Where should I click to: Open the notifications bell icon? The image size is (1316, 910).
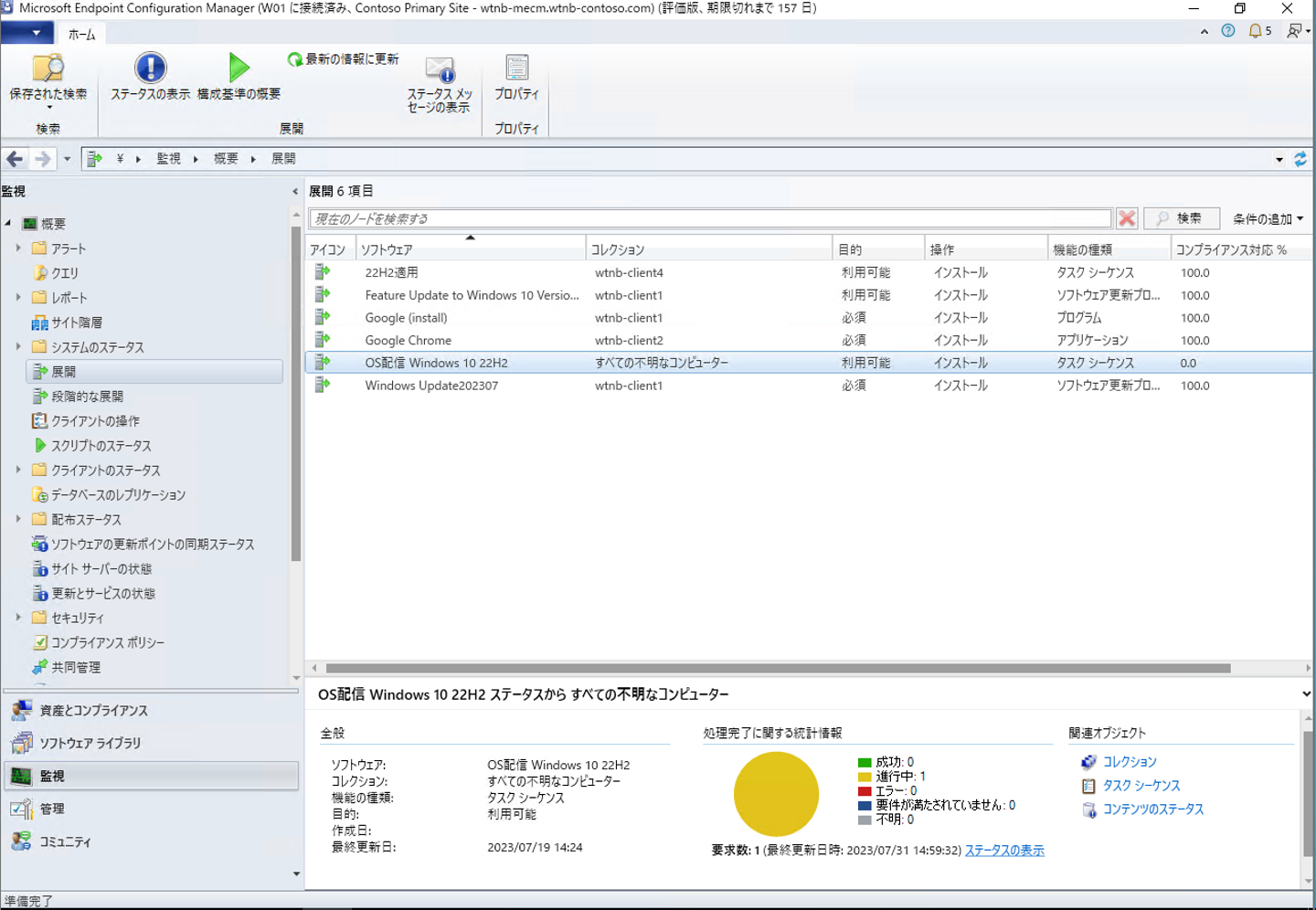pyautogui.click(x=1256, y=31)
